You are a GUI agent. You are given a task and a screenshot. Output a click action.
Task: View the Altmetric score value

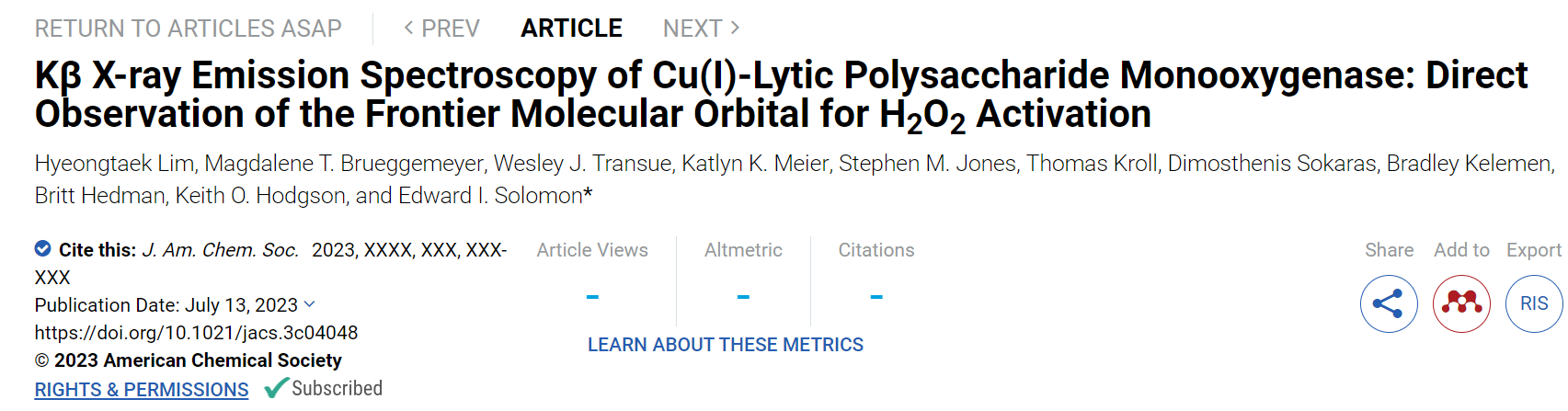point(743,297)
